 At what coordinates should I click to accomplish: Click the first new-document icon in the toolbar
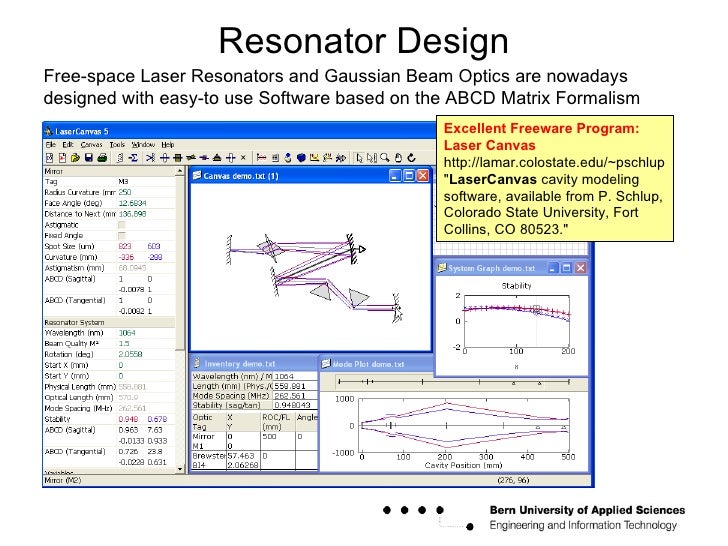click(49, 158)
